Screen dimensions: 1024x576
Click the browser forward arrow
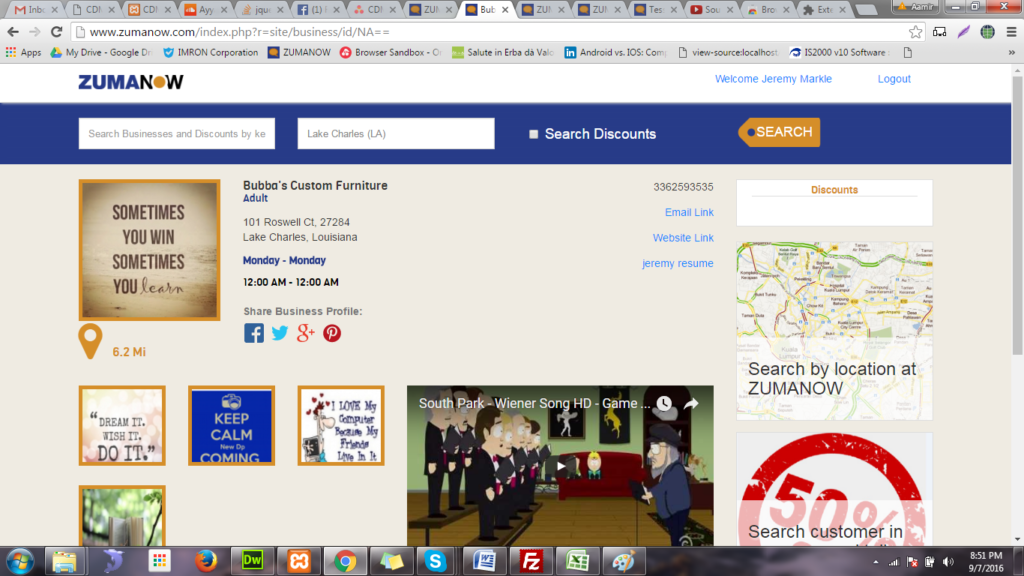point(35,31)
